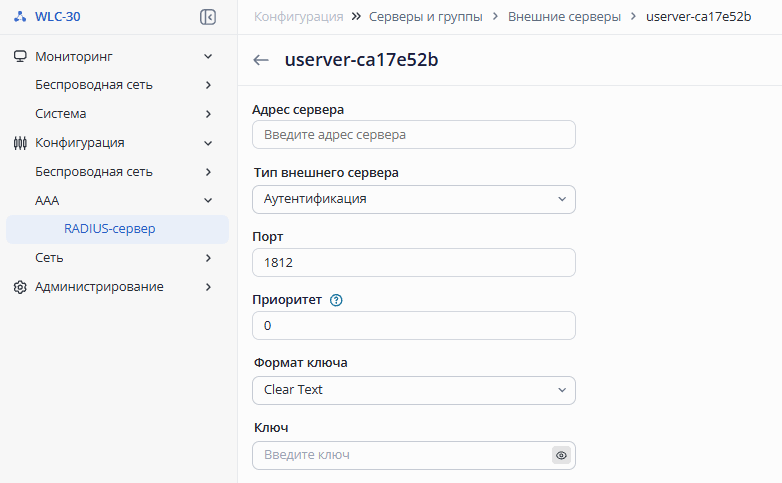This screenshot has width=782, height=483.
Task: Click the Серверы и группы breadcrumb
Action: [425, 17]
